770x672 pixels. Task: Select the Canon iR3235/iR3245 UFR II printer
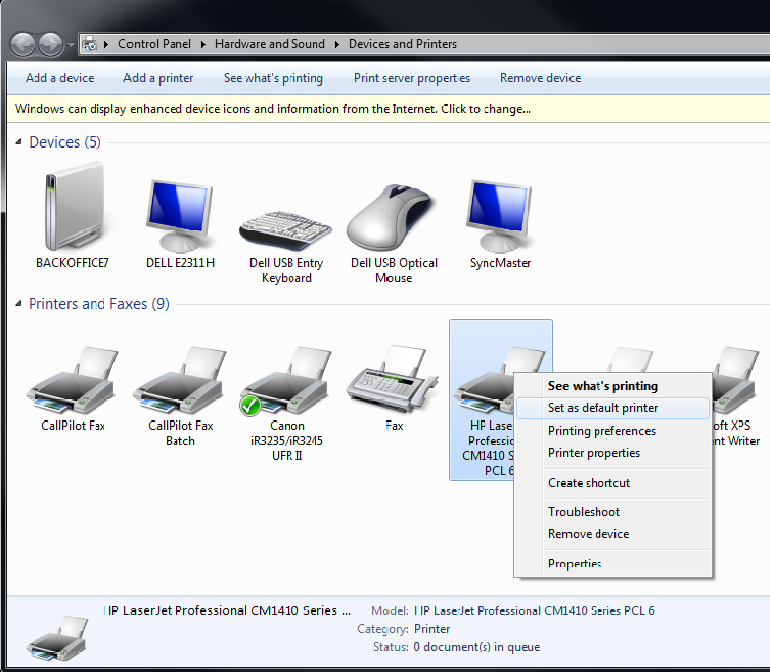coord(286,381)
